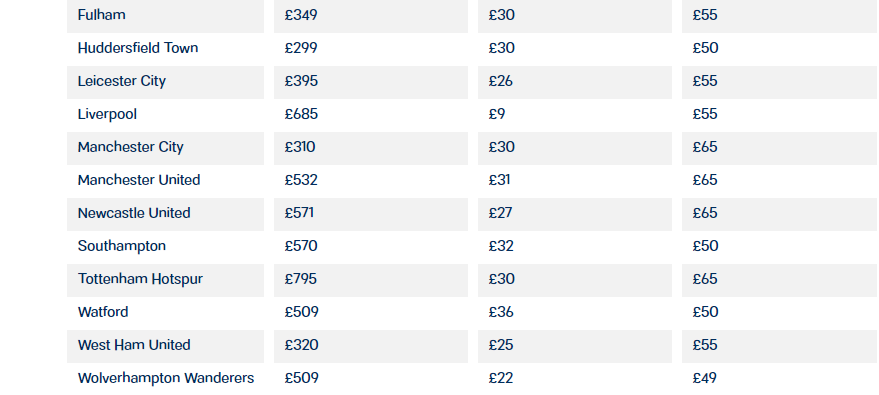Screen dimensions: 879x395
Task: Click Manchester City's £310 price
Action: click(x=300, y=147)
